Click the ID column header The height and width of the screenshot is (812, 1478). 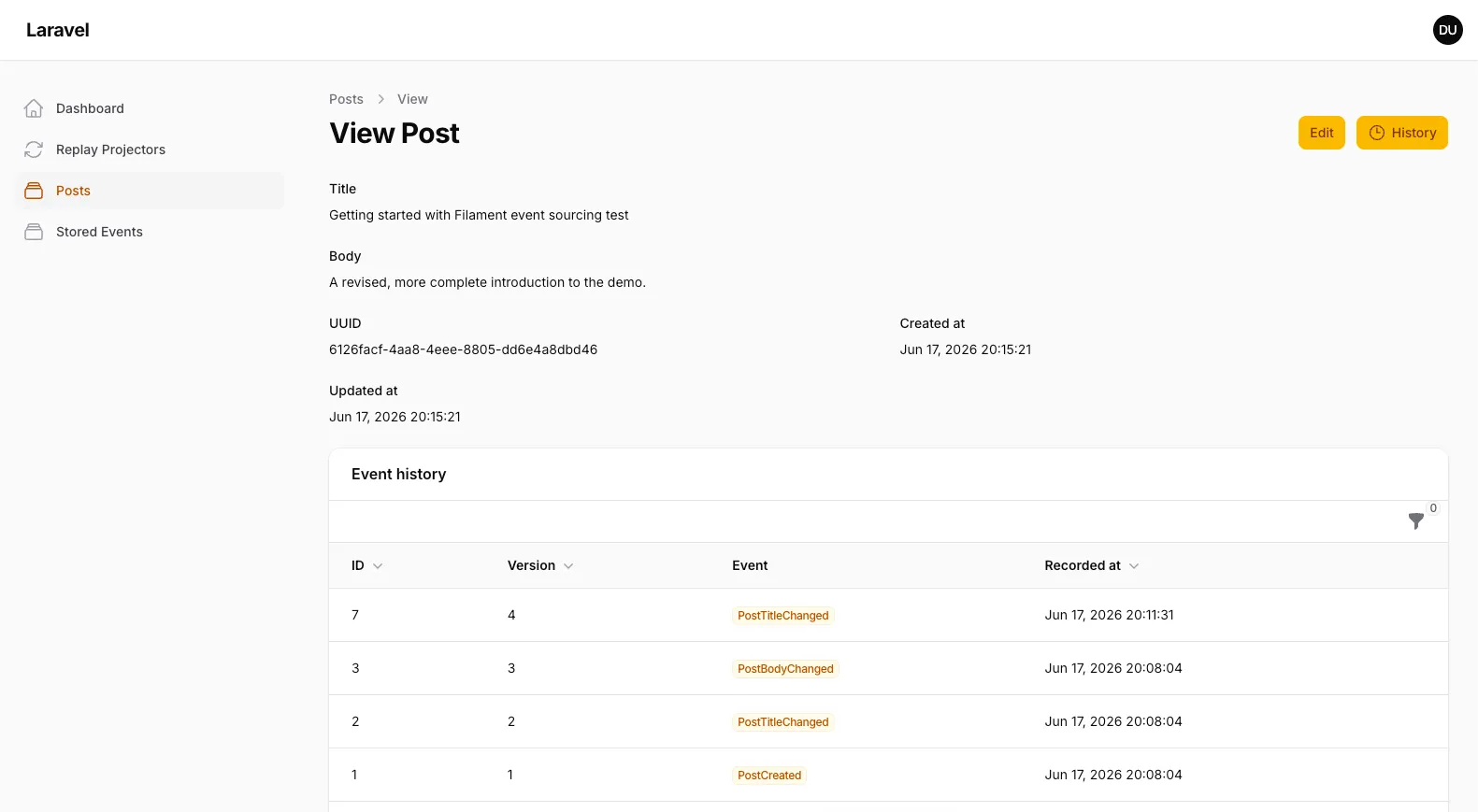coord(366,565)
